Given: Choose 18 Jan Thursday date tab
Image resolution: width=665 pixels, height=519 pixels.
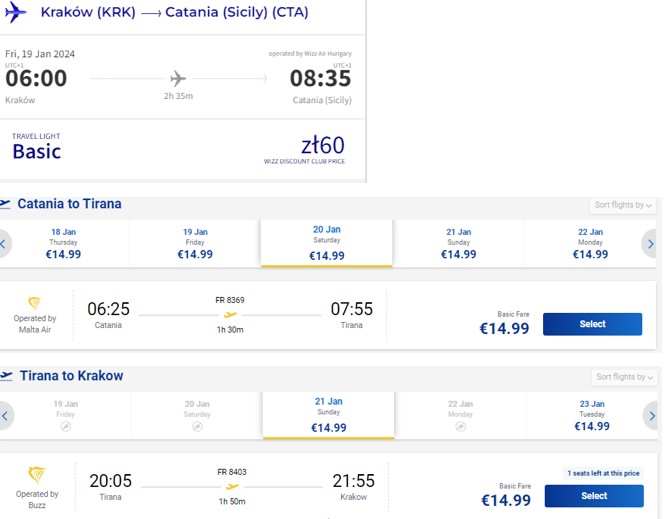Looking at the screenshot, I should click(64, 243).
